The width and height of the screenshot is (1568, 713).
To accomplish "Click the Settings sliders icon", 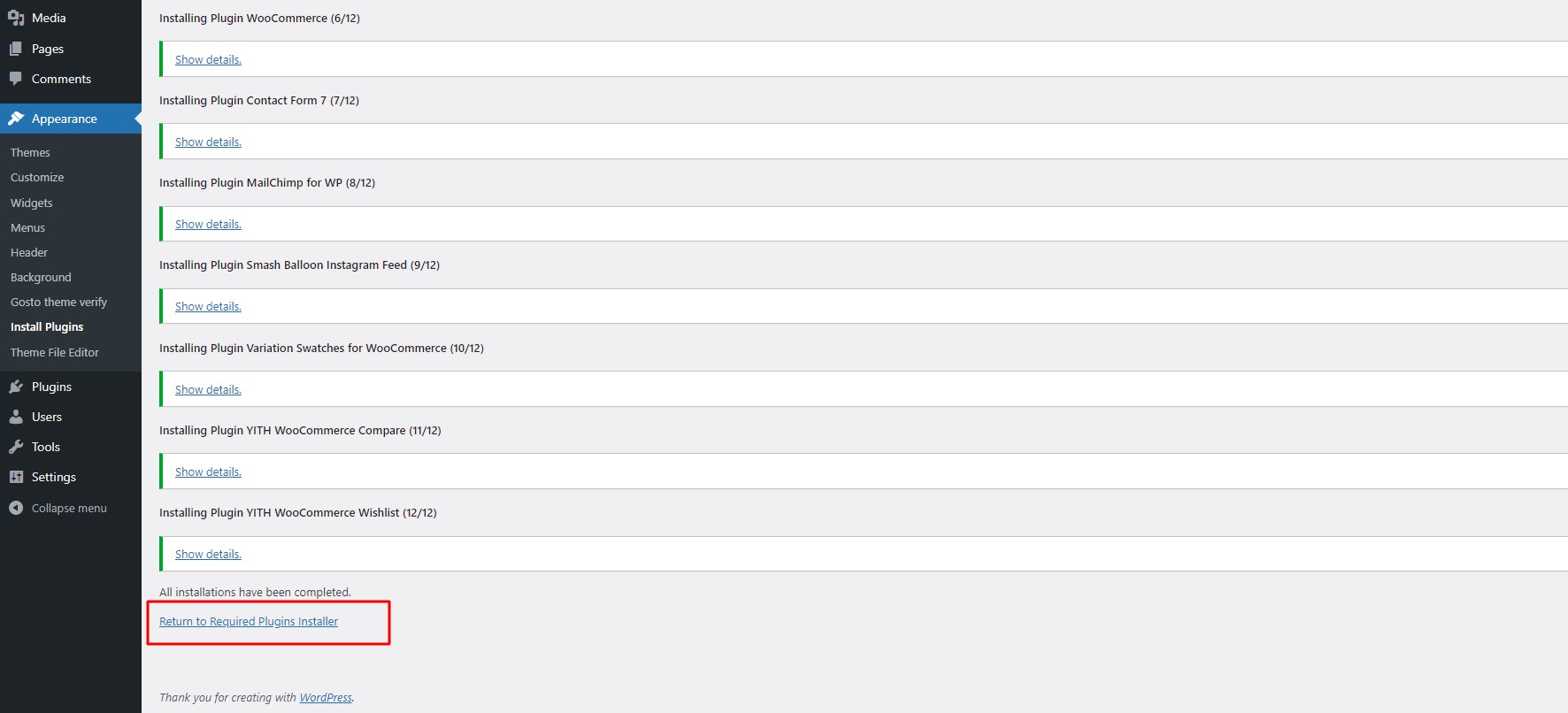I will 16,477.
